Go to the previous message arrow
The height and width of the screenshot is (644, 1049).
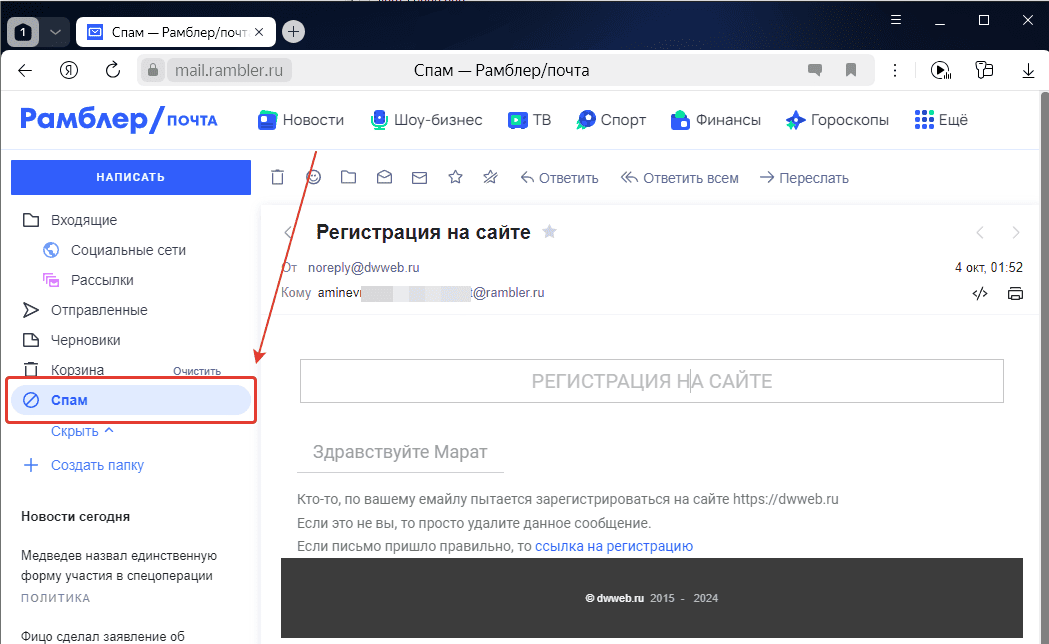click(x=980, y=233)
